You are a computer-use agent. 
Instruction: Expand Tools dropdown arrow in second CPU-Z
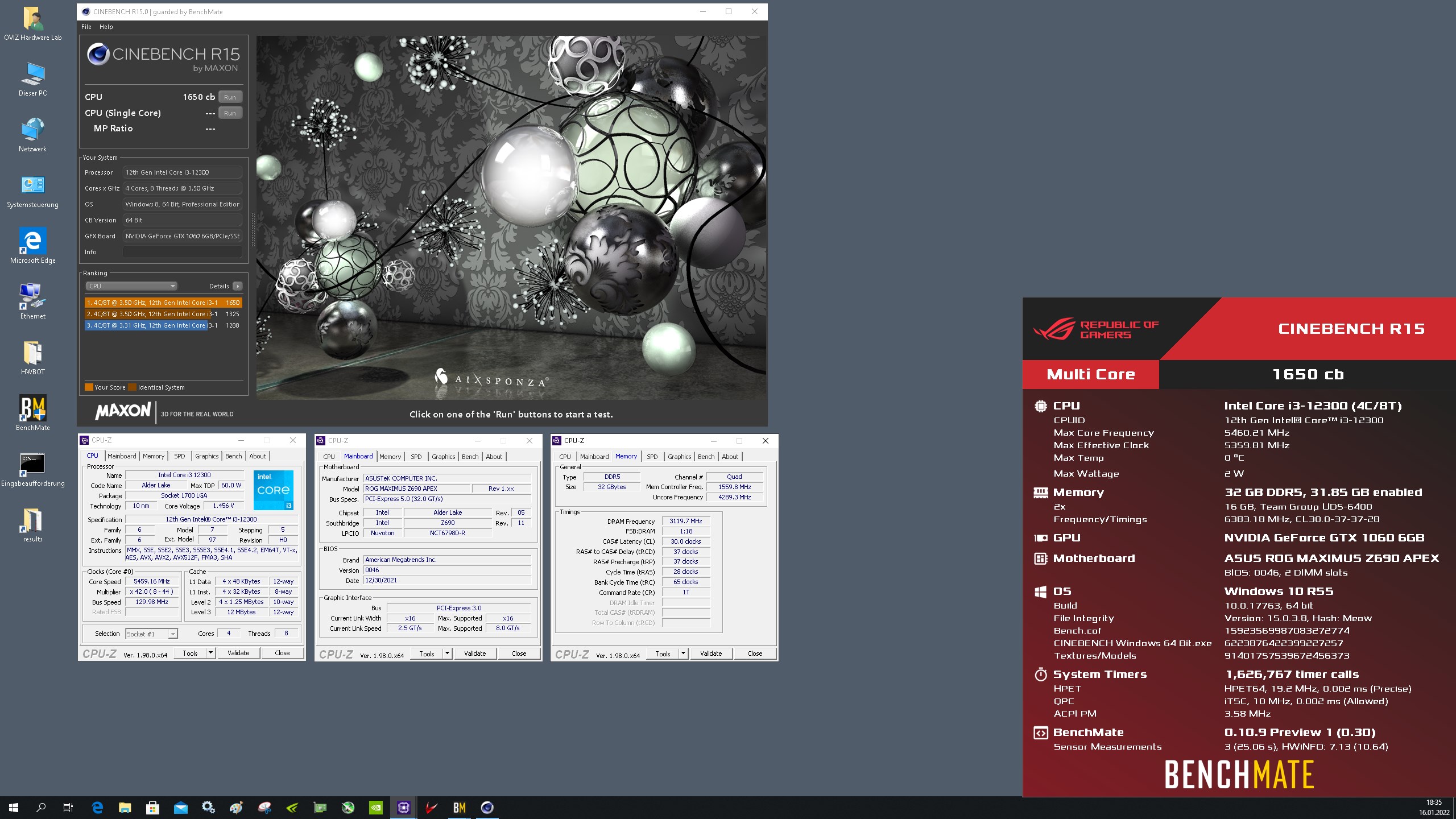coord(447,653)
